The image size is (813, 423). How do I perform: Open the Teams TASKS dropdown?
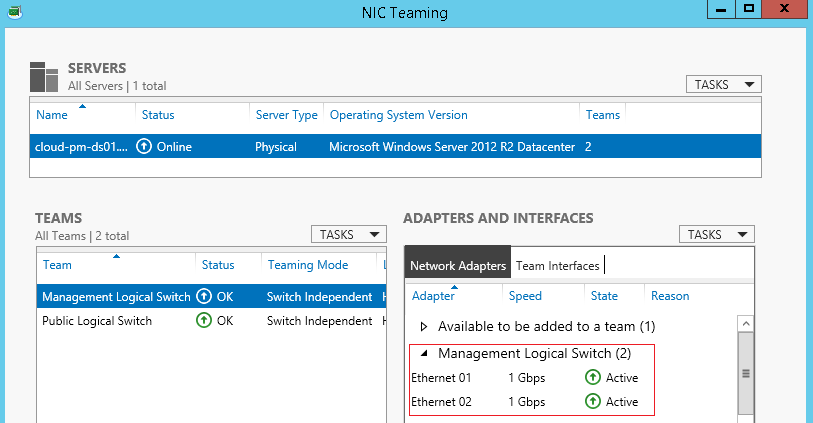349,234
